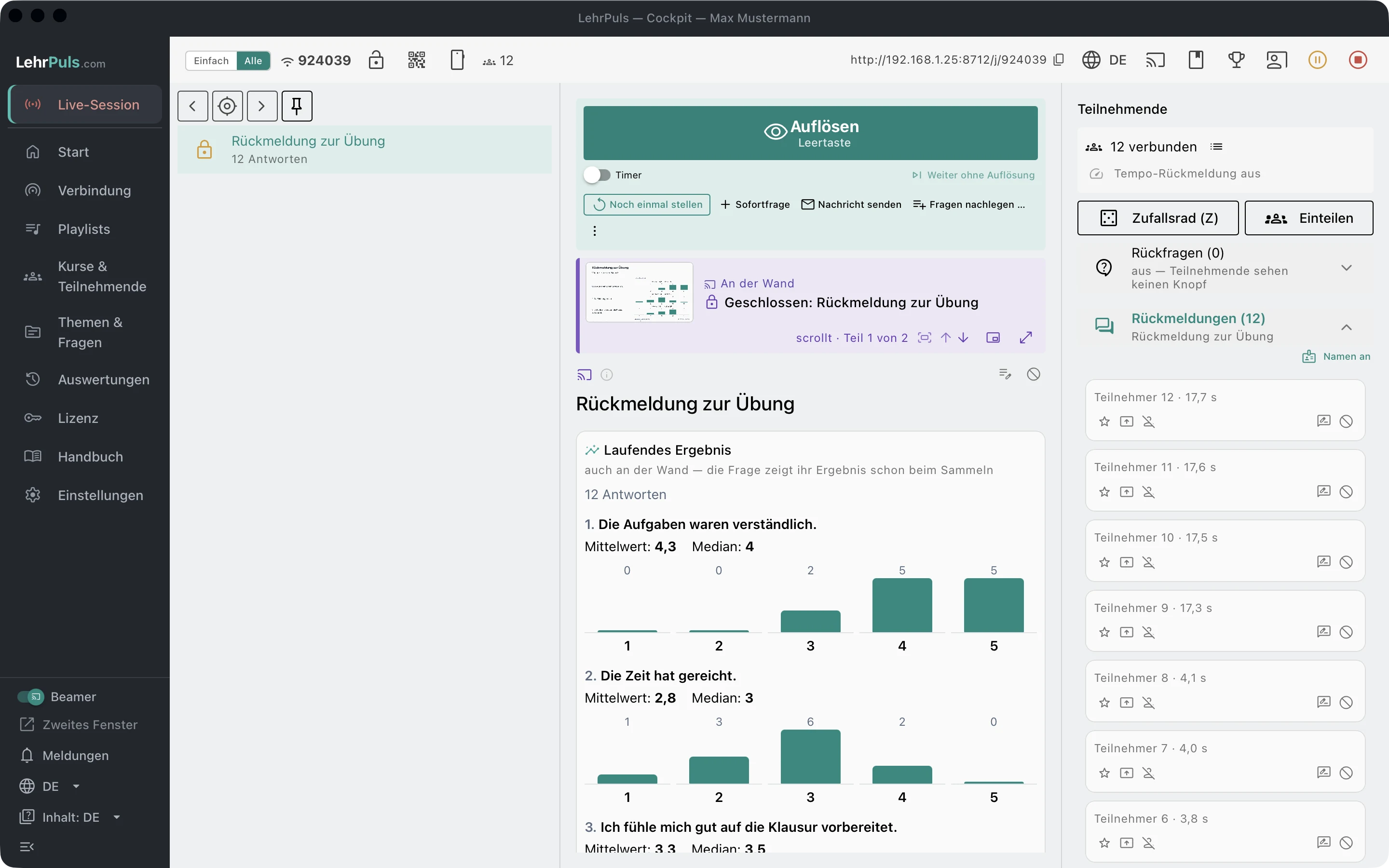This screenshot has height=868, width=1389.
Task: Copy the session URL with the copy icon
Action: point(1059,60)
